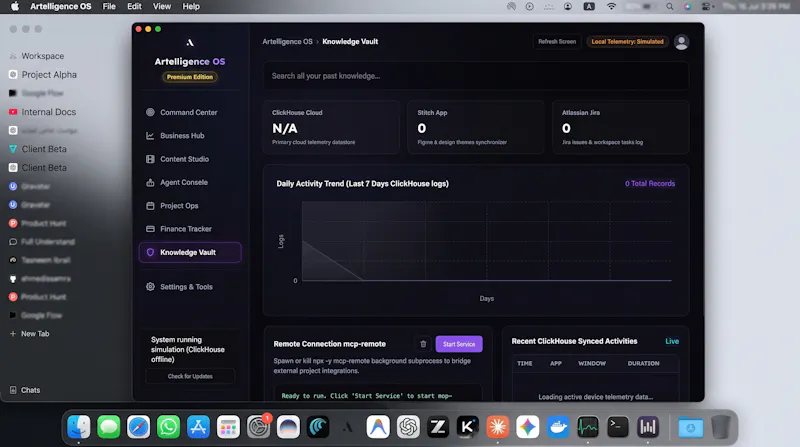The width and height of the screenshot is (800, 447).
Task: Select the Knowledge Vault item
Action: point(190,252)
